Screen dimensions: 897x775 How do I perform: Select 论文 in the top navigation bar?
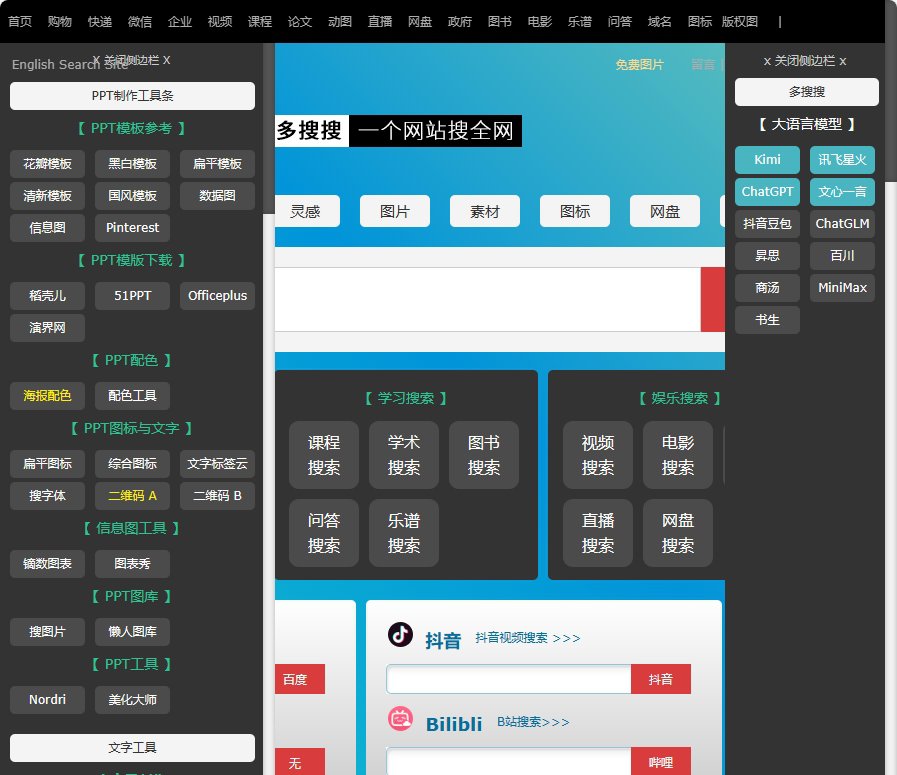pyautogui.click(x=300, y=22)
